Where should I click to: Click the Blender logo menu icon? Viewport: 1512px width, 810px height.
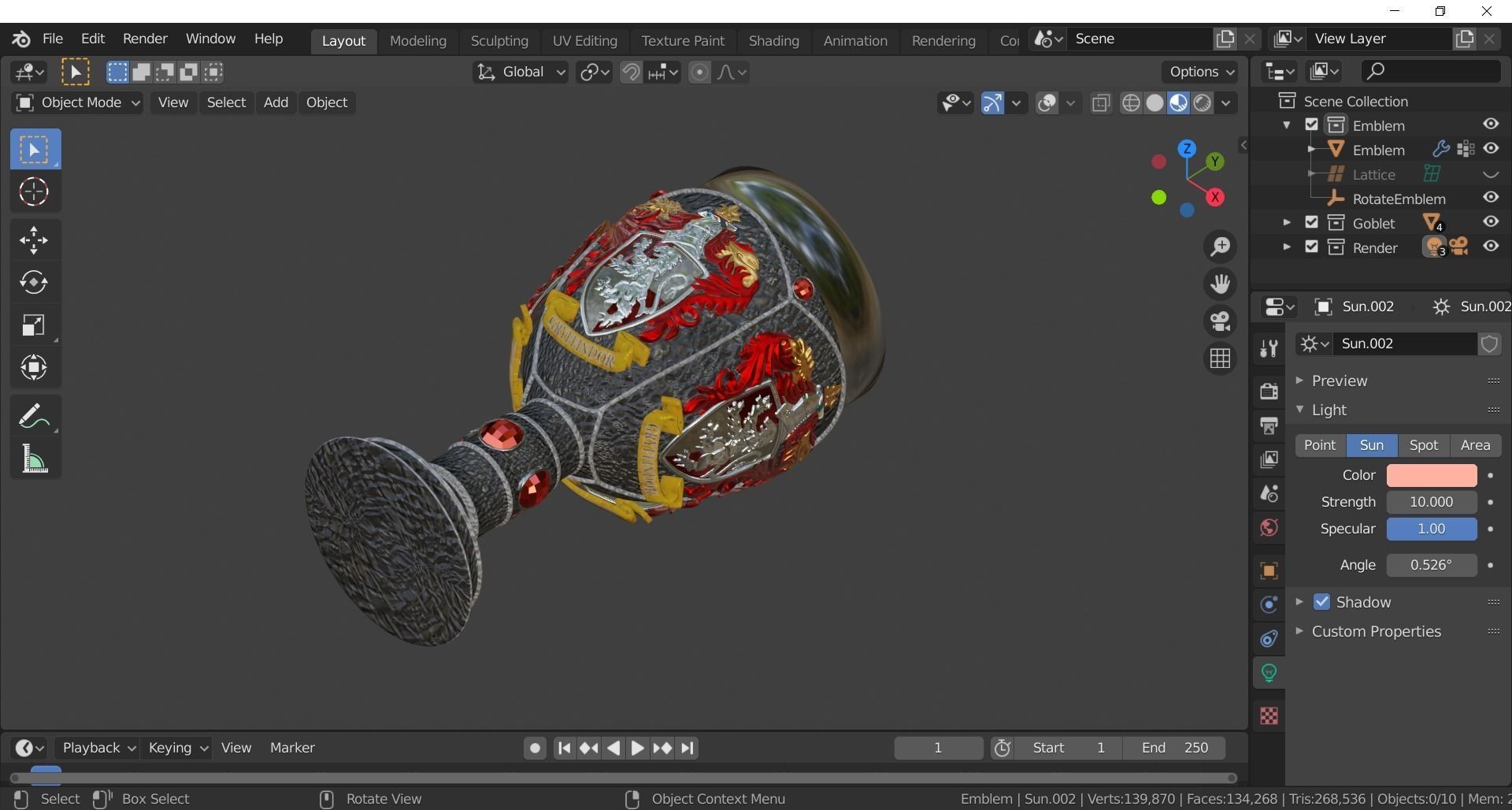[x=21, y=39]
